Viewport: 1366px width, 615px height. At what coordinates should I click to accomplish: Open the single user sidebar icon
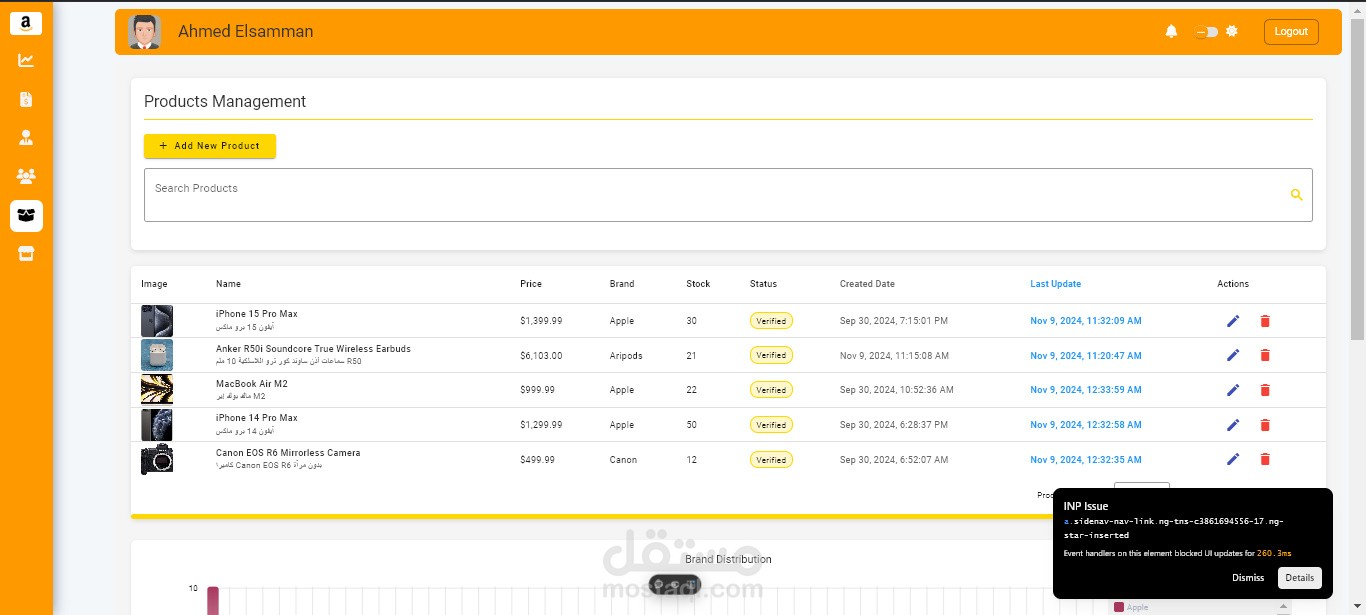(26, 137)
